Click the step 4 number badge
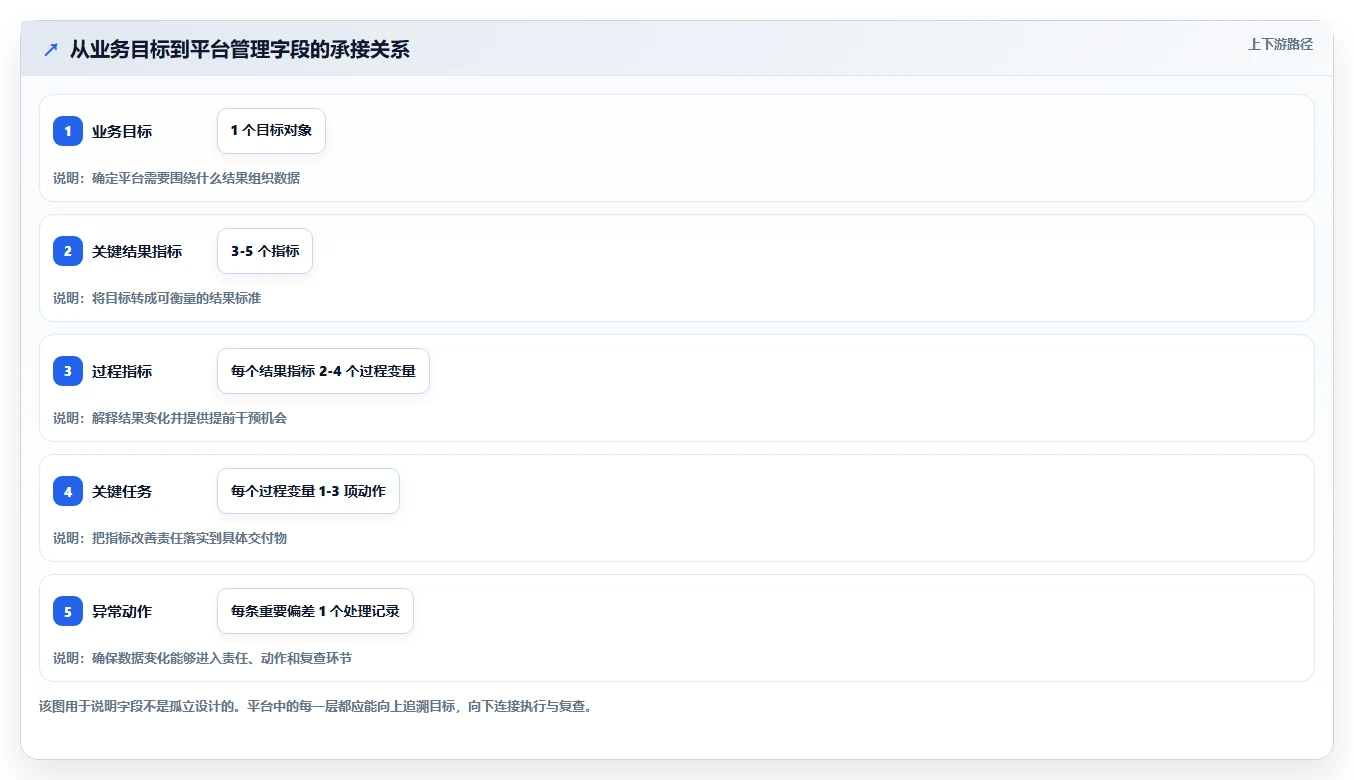 pyautogui.click(x=68, y=491)
